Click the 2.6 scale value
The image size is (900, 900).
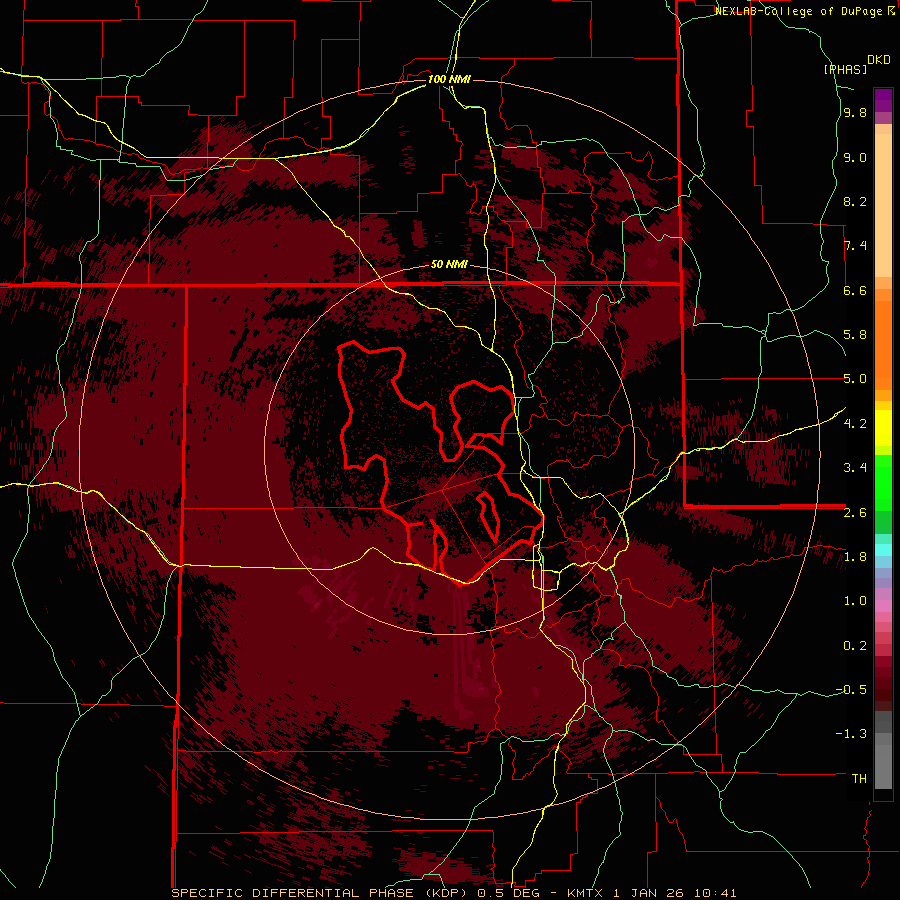855,512
